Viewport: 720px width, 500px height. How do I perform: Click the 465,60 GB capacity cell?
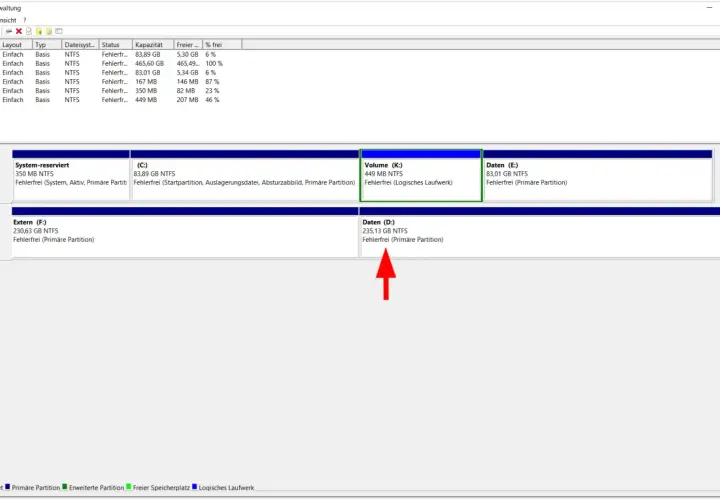[150, 63]
